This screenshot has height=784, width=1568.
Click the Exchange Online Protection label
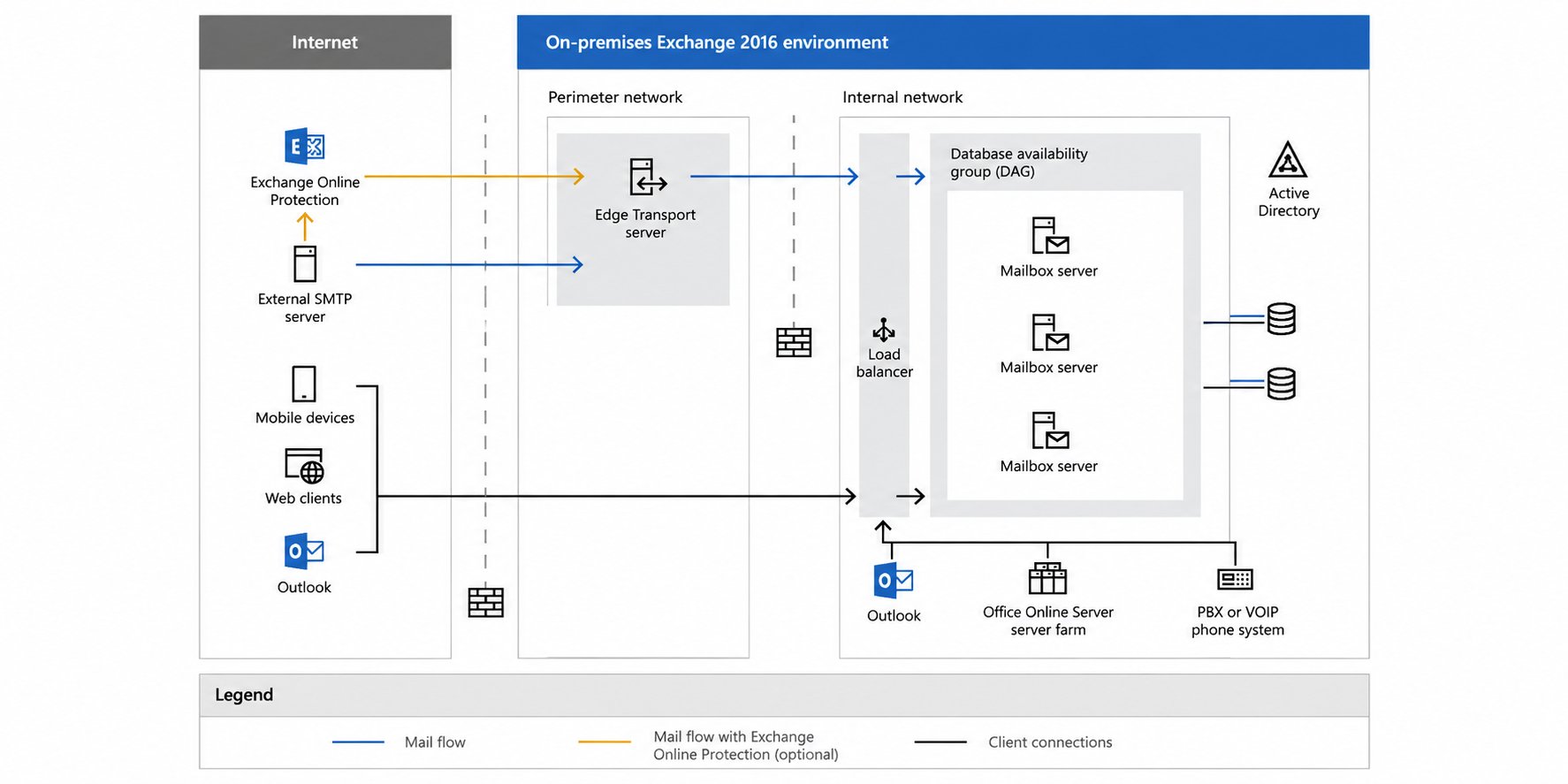coord(305,191)
